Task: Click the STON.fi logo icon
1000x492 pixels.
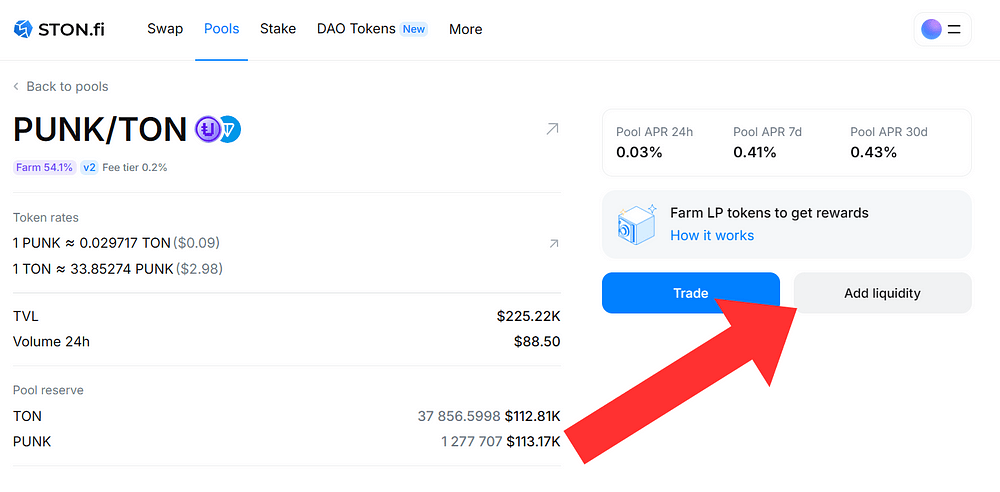Action: tap(23, 29)
